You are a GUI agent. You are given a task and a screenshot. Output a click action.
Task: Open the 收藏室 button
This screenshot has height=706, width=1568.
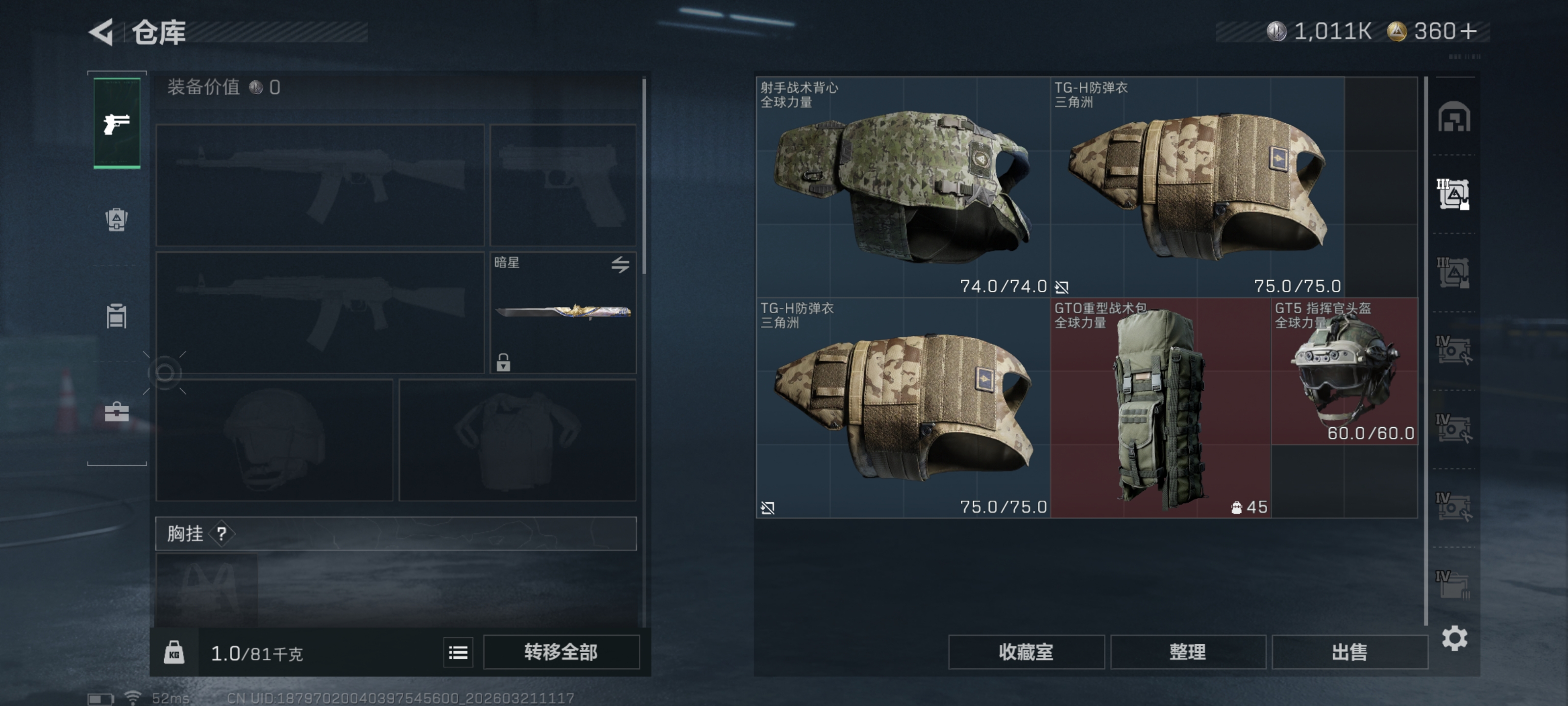tap(1026, 653)
